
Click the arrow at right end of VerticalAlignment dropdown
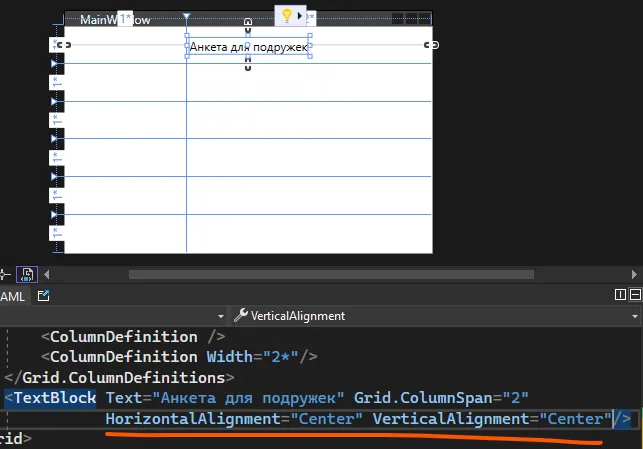(x=635, y=316)
